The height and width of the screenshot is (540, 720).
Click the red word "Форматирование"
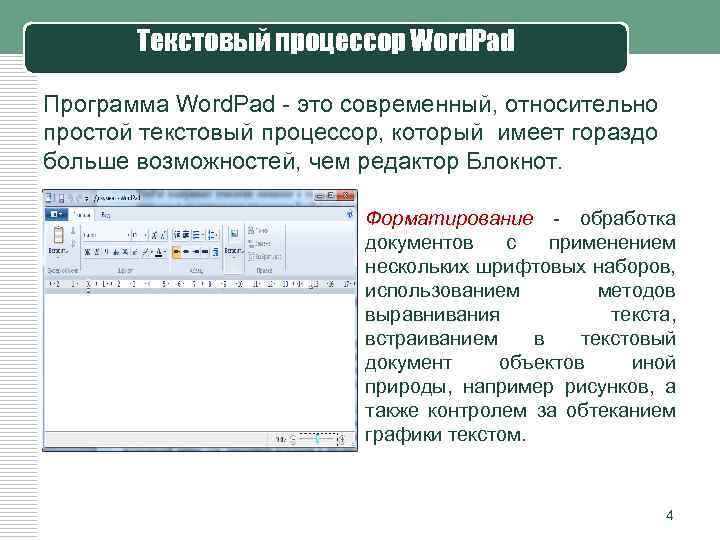point(450,218)
